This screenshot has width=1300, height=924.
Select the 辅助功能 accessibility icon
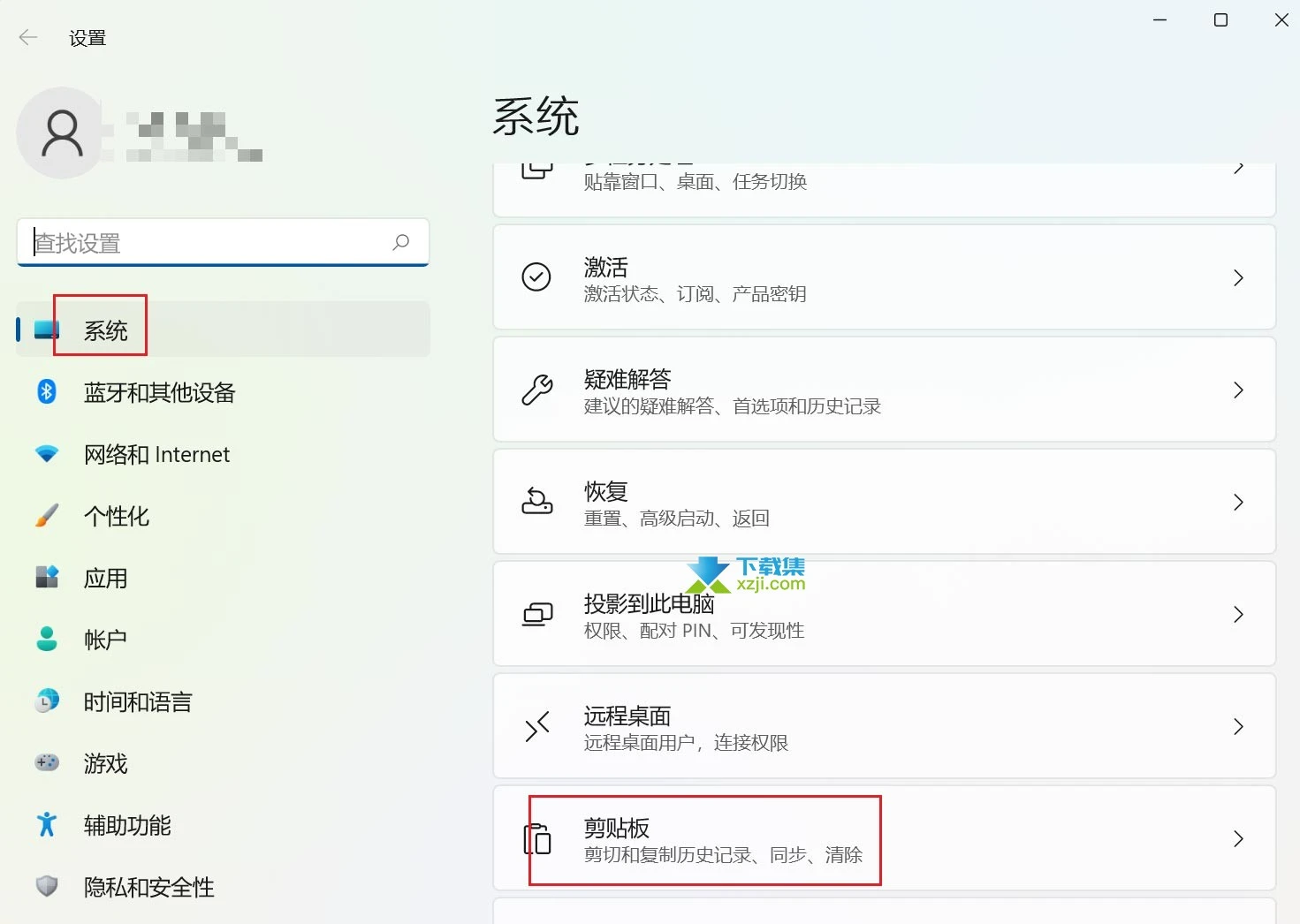pos(46,825)
